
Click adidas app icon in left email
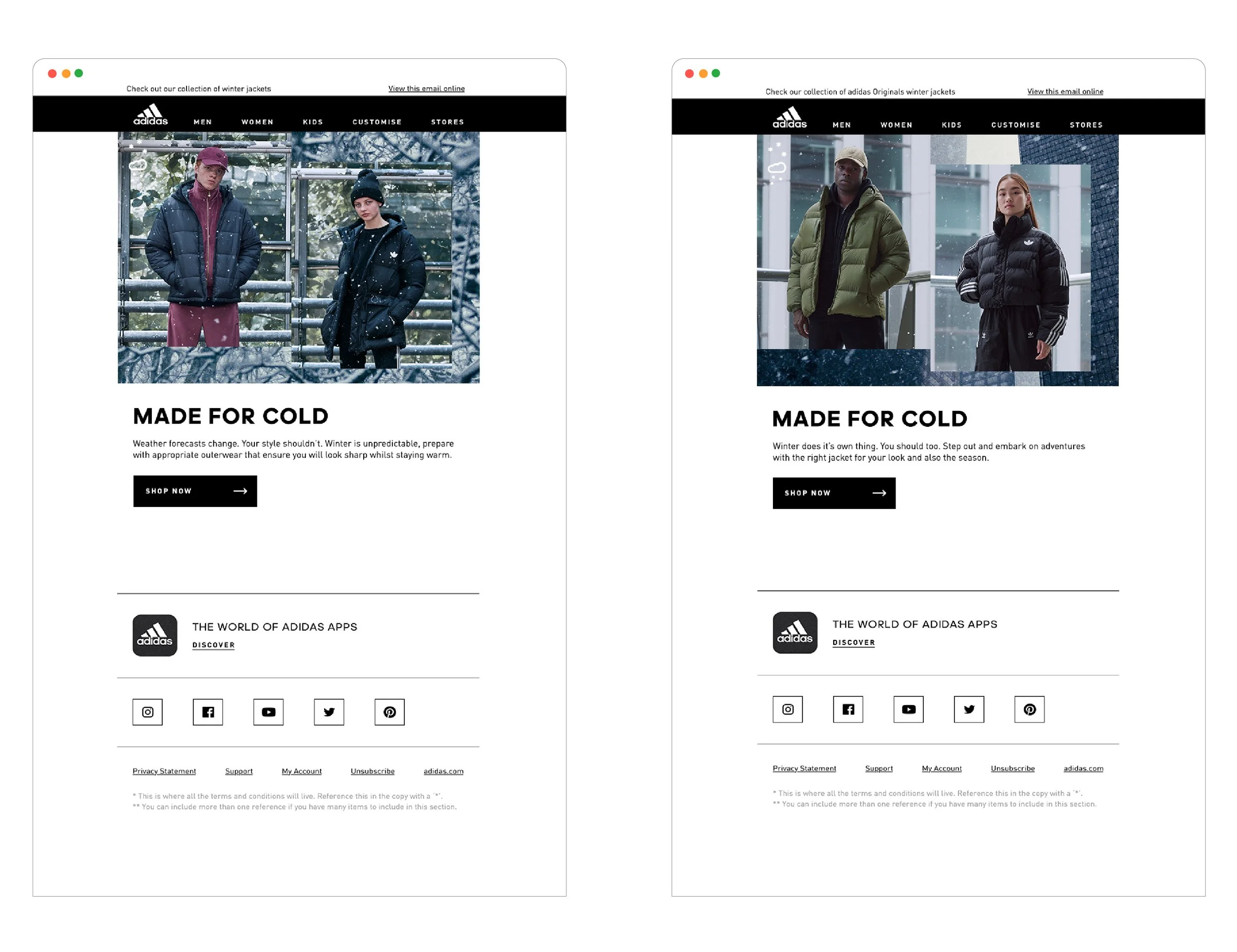(154, 635)
